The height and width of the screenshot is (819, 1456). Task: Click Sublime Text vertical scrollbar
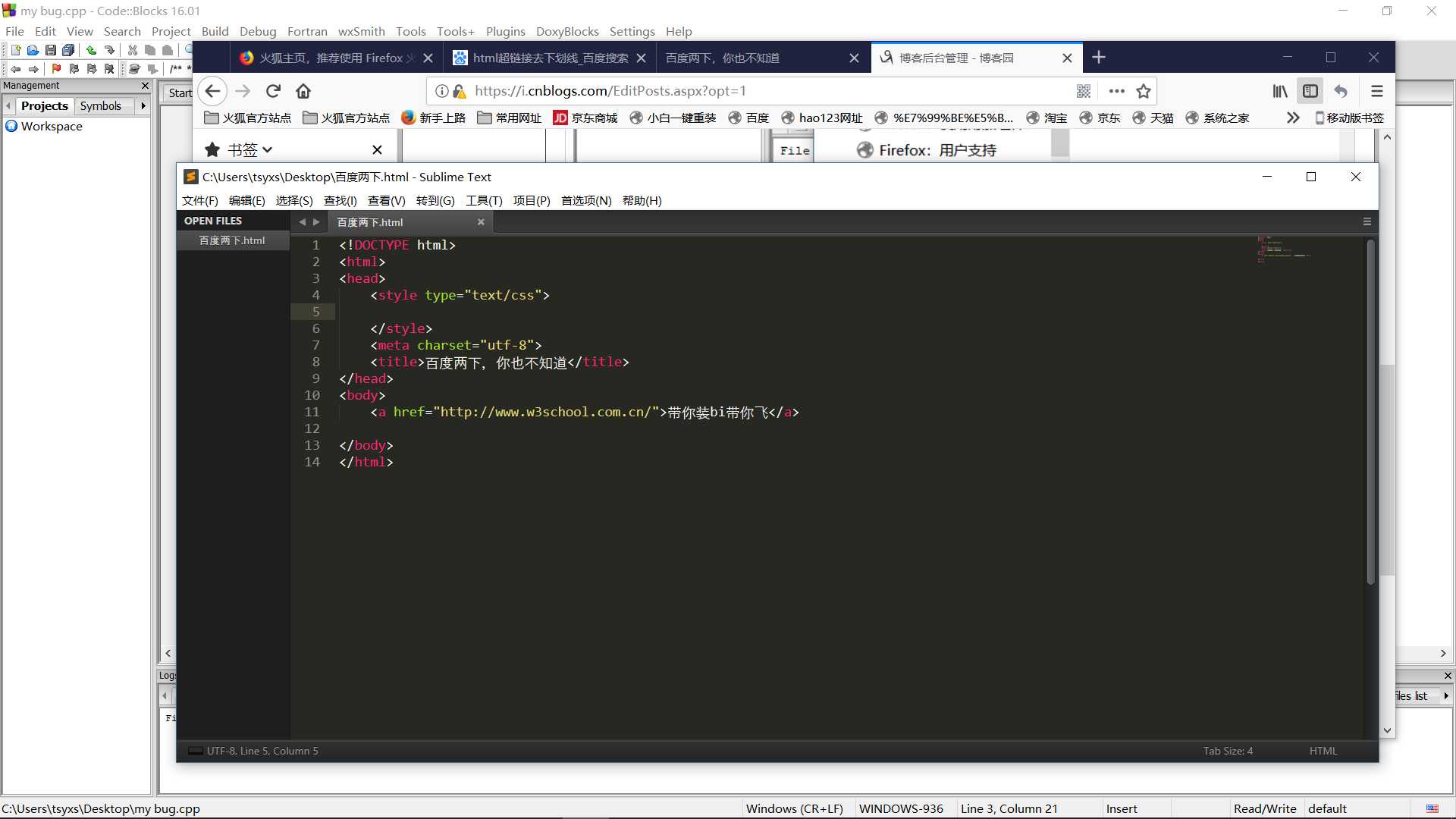(x=1370, y=412)
